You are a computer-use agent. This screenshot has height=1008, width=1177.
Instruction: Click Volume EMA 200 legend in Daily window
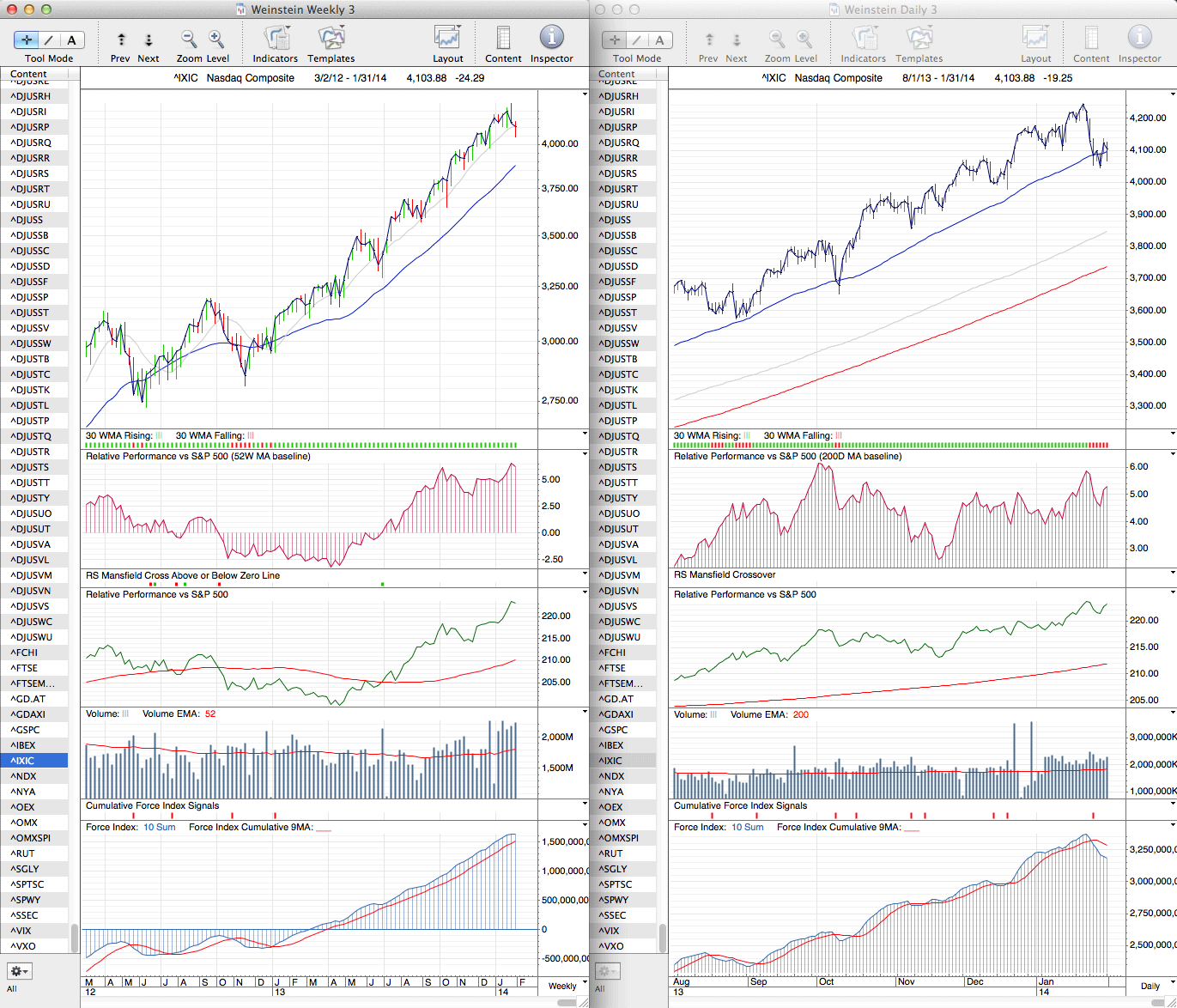pos(769,714)
